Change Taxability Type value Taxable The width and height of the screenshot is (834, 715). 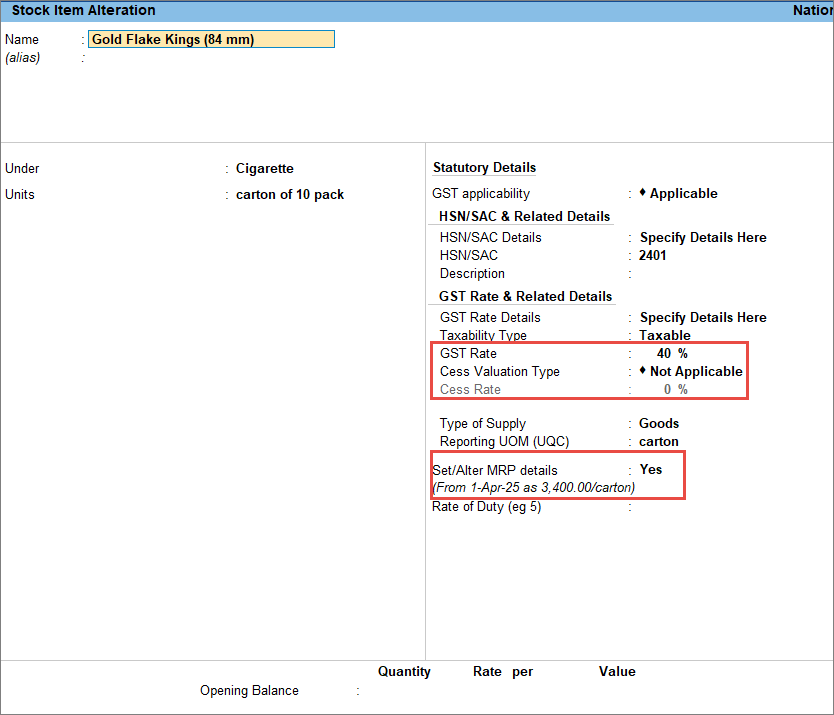point(665,336)
